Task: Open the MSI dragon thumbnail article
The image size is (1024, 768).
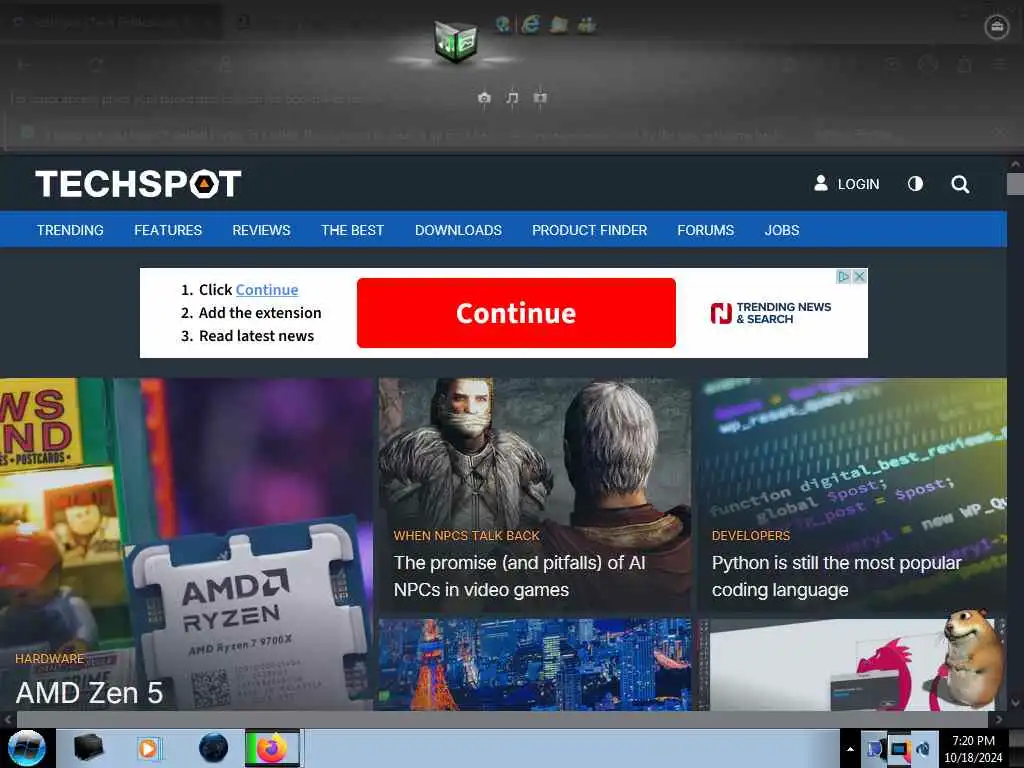Action: [823, 664]
